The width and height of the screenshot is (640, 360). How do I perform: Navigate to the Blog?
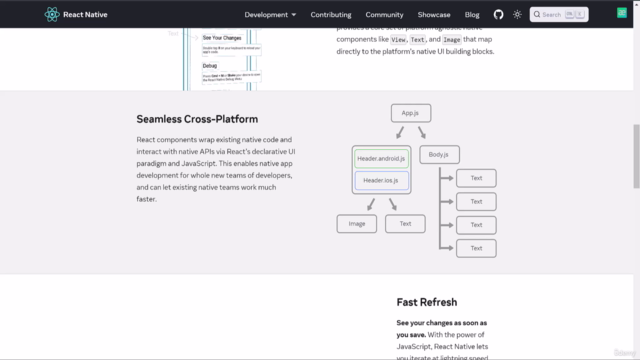472,15
